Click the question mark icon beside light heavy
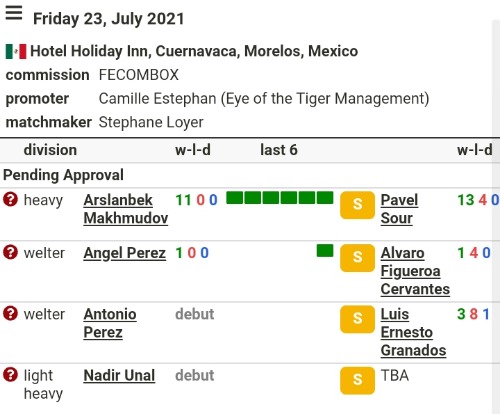This screenshot has height=414, width=500. click(10, 375)
